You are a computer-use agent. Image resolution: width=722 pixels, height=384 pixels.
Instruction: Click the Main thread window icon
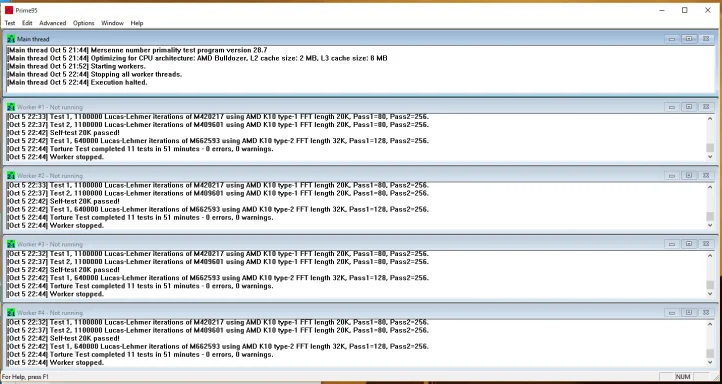(11, 40)
